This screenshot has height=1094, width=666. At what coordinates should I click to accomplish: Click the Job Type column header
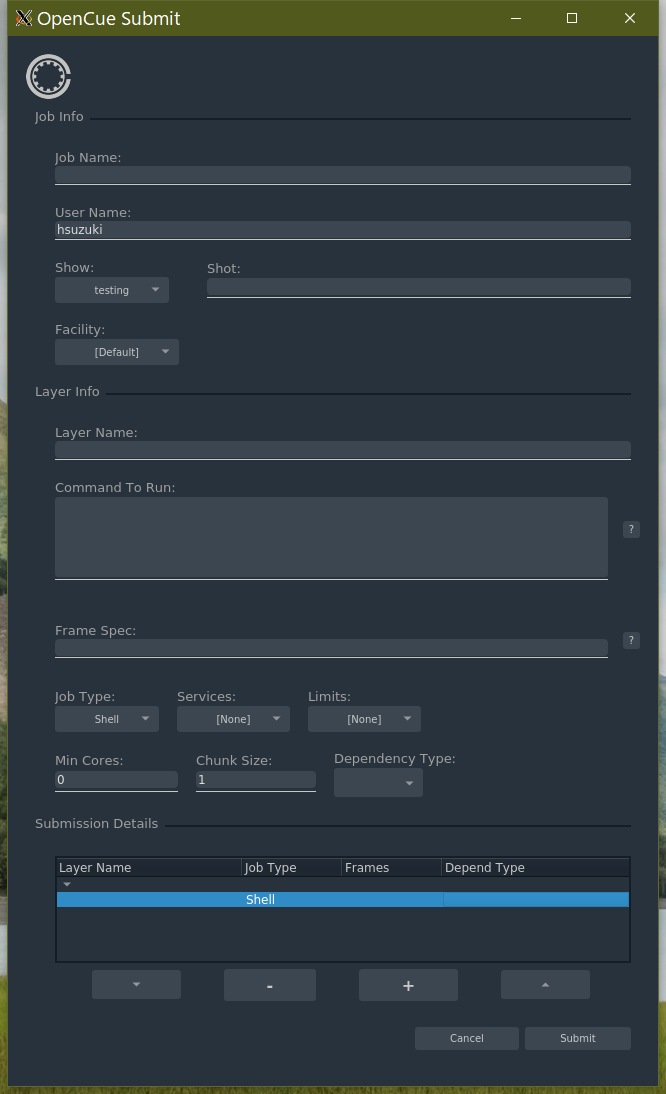(292, 868)
